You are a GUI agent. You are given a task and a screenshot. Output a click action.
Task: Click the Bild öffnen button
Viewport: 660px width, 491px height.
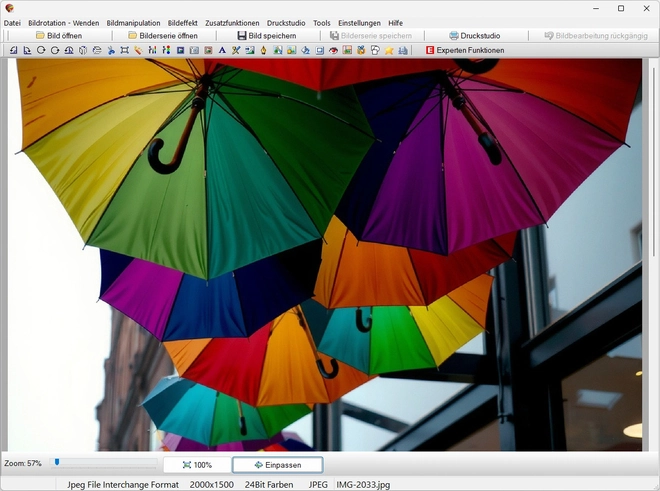[58, 36]
